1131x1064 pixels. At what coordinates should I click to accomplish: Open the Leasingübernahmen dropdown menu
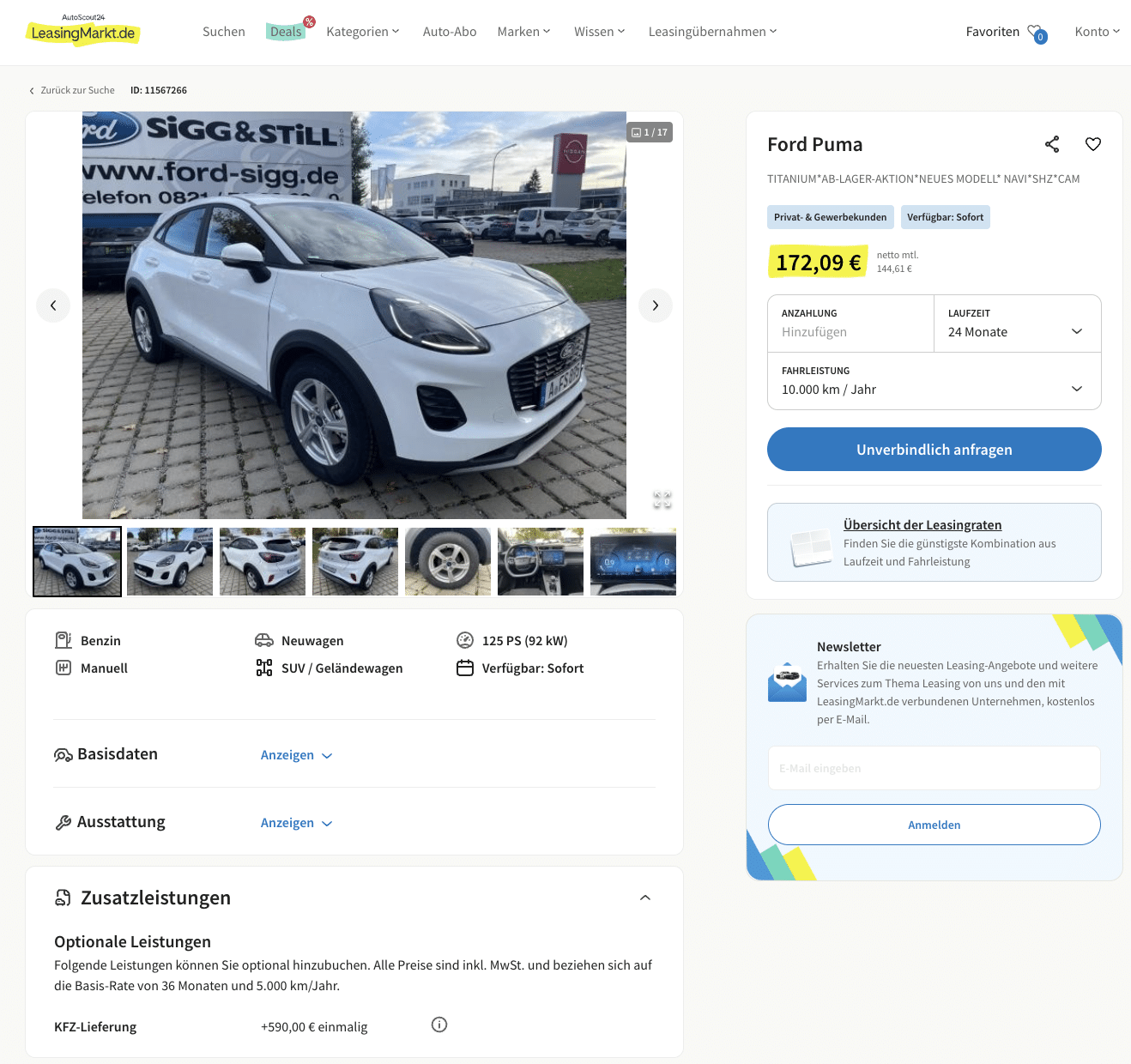[712, 32]
